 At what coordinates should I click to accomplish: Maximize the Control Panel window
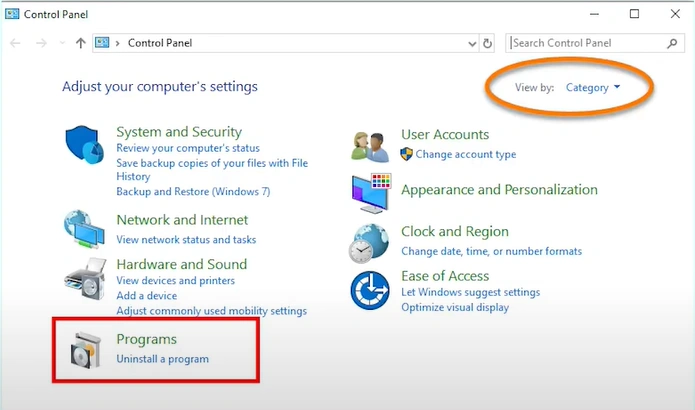click(x=634, y=14)
